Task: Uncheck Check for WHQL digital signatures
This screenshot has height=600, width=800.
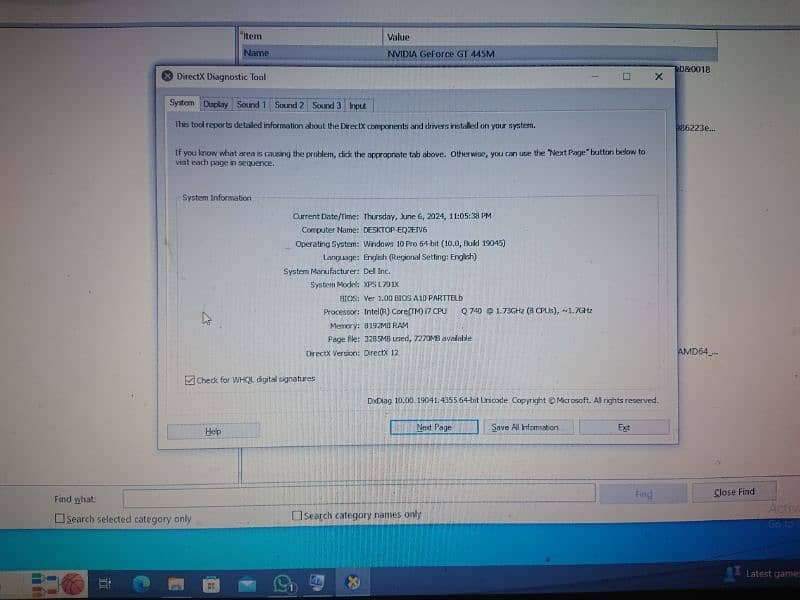Action: 190,380
